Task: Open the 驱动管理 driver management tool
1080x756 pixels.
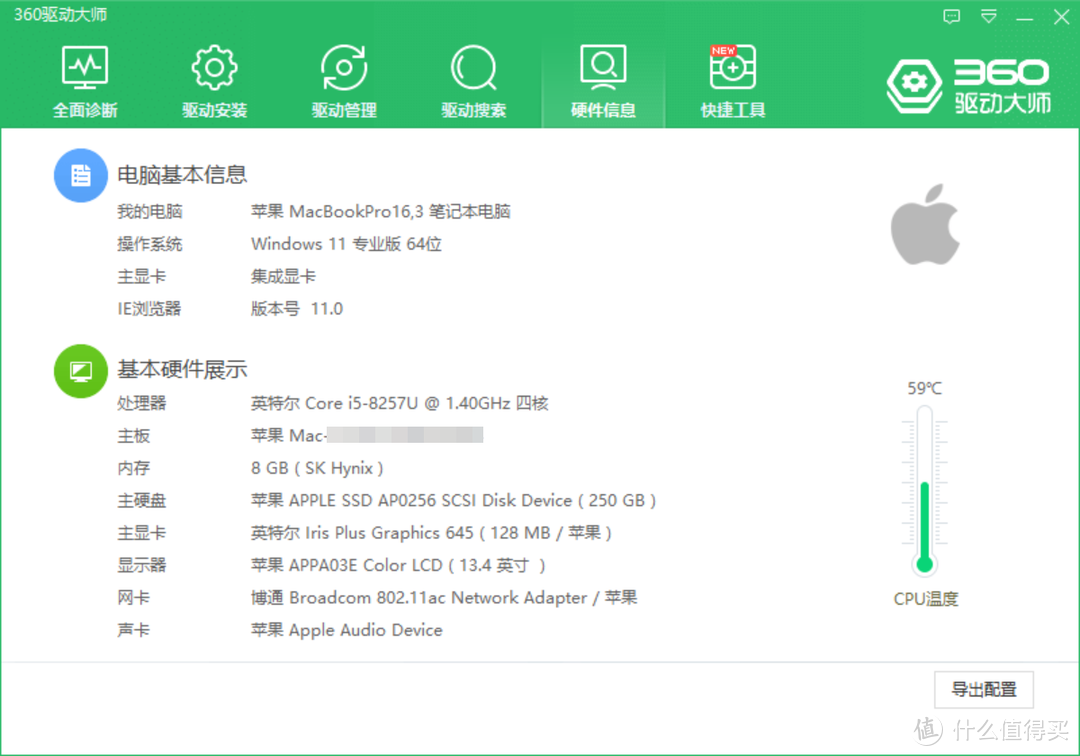Action: 344,80
